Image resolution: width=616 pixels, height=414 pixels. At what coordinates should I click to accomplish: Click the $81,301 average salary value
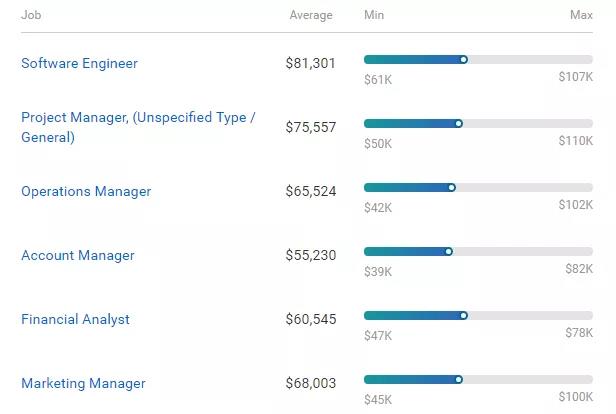pos(311,63)
